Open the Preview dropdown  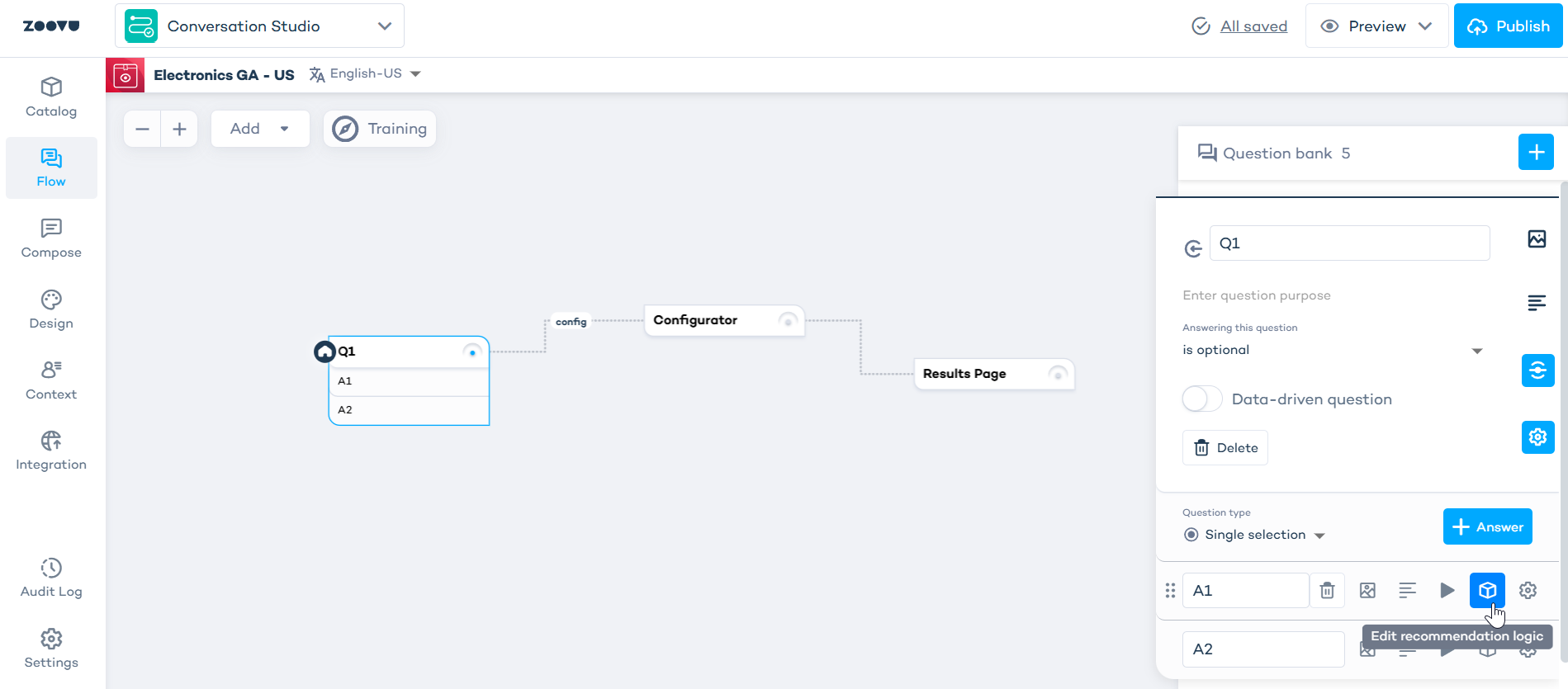(x=1377, y=26)
